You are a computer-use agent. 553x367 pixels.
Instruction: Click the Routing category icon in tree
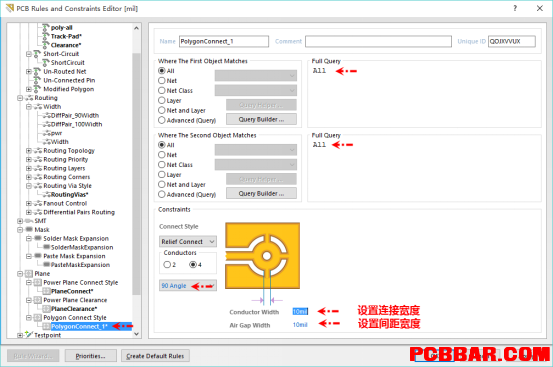point(29,98)
